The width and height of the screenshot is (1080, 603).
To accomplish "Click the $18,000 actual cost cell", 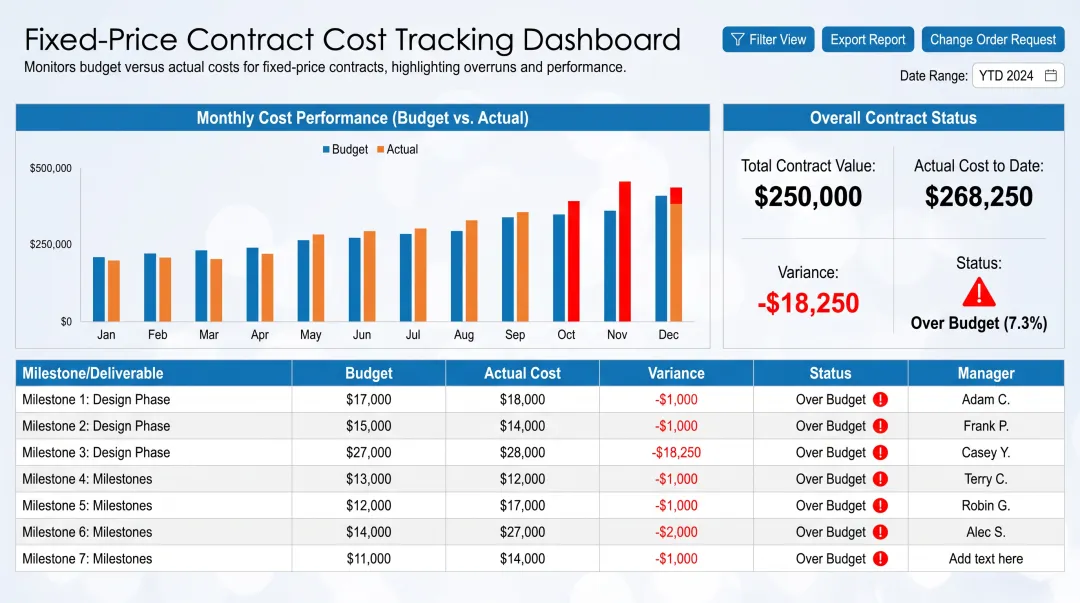I will [x=522, y=400].
